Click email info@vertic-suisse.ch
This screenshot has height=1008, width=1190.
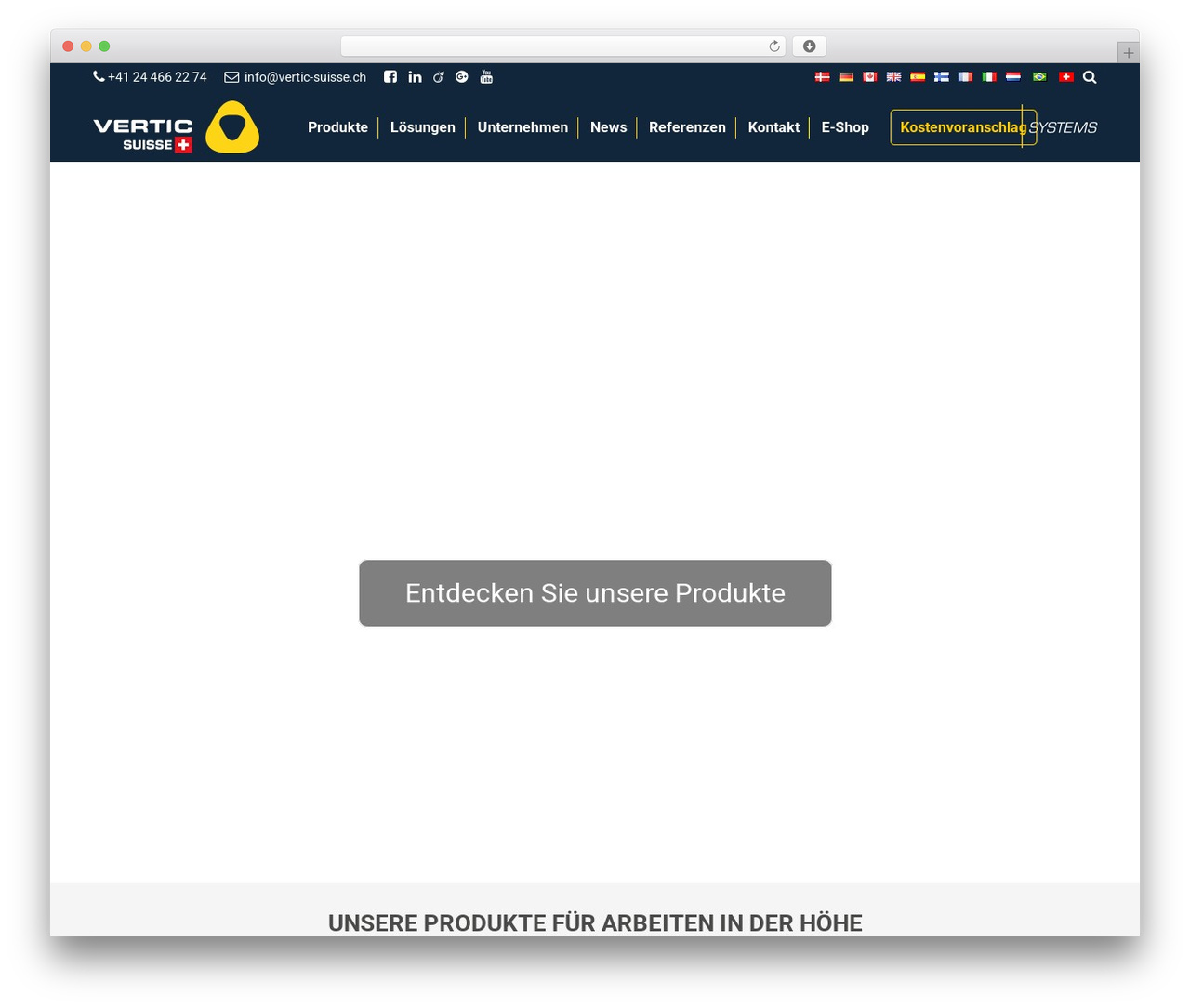tap(296, 77)
